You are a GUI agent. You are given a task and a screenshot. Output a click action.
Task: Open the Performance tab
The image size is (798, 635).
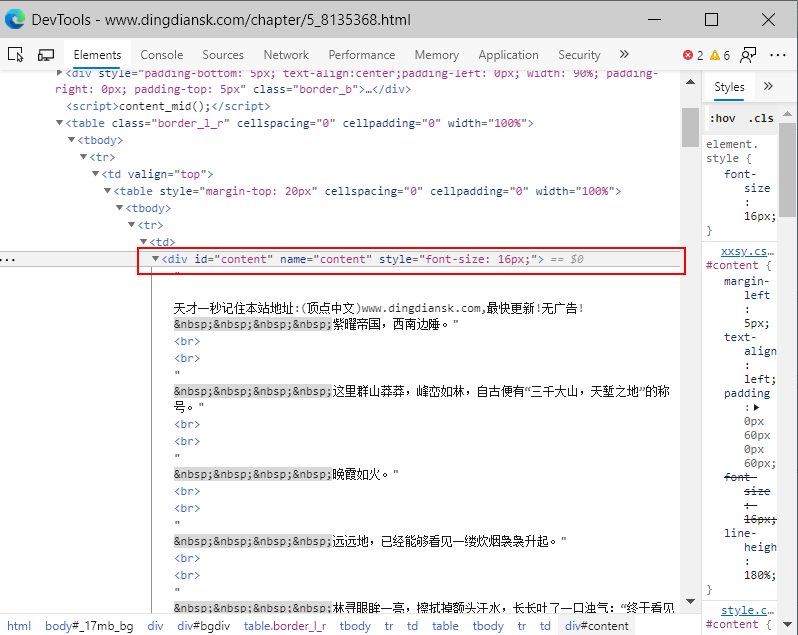(362, 55)
